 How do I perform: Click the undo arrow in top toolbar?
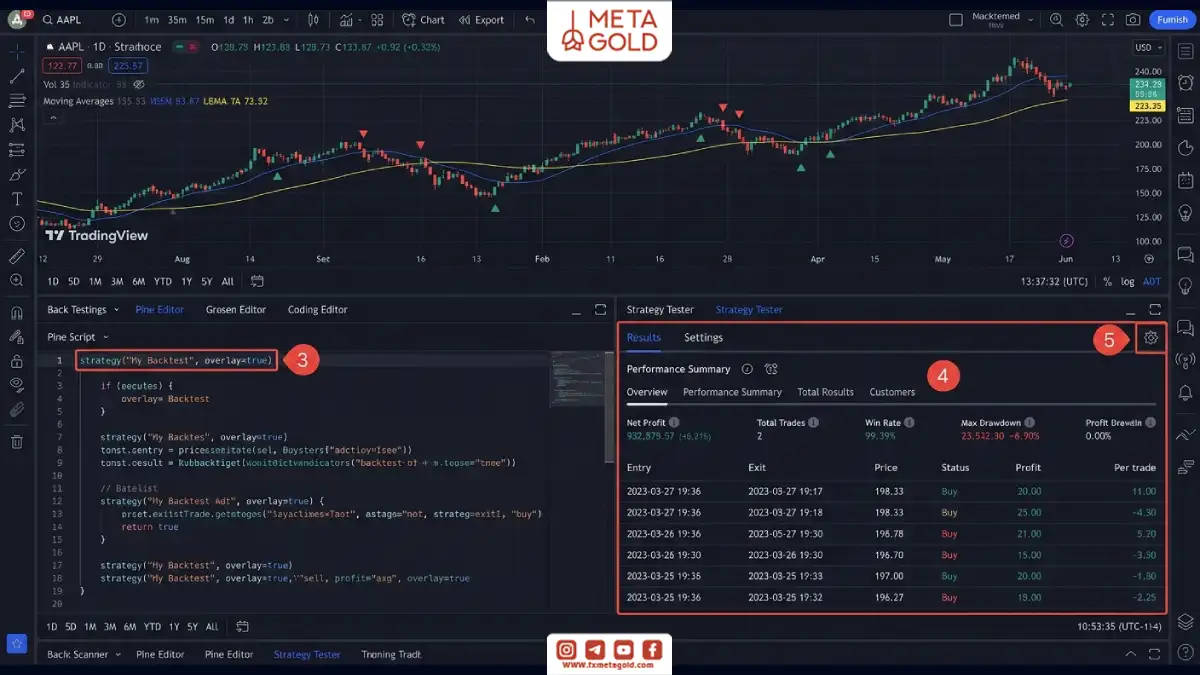tap(529, 19)
